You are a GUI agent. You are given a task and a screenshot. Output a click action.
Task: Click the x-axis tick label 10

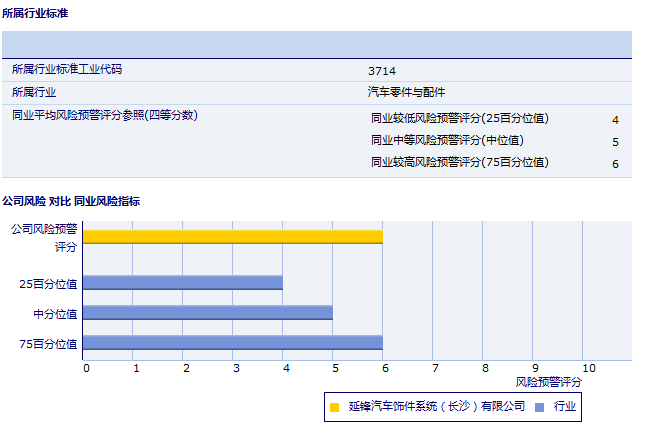tap(589, 368)
